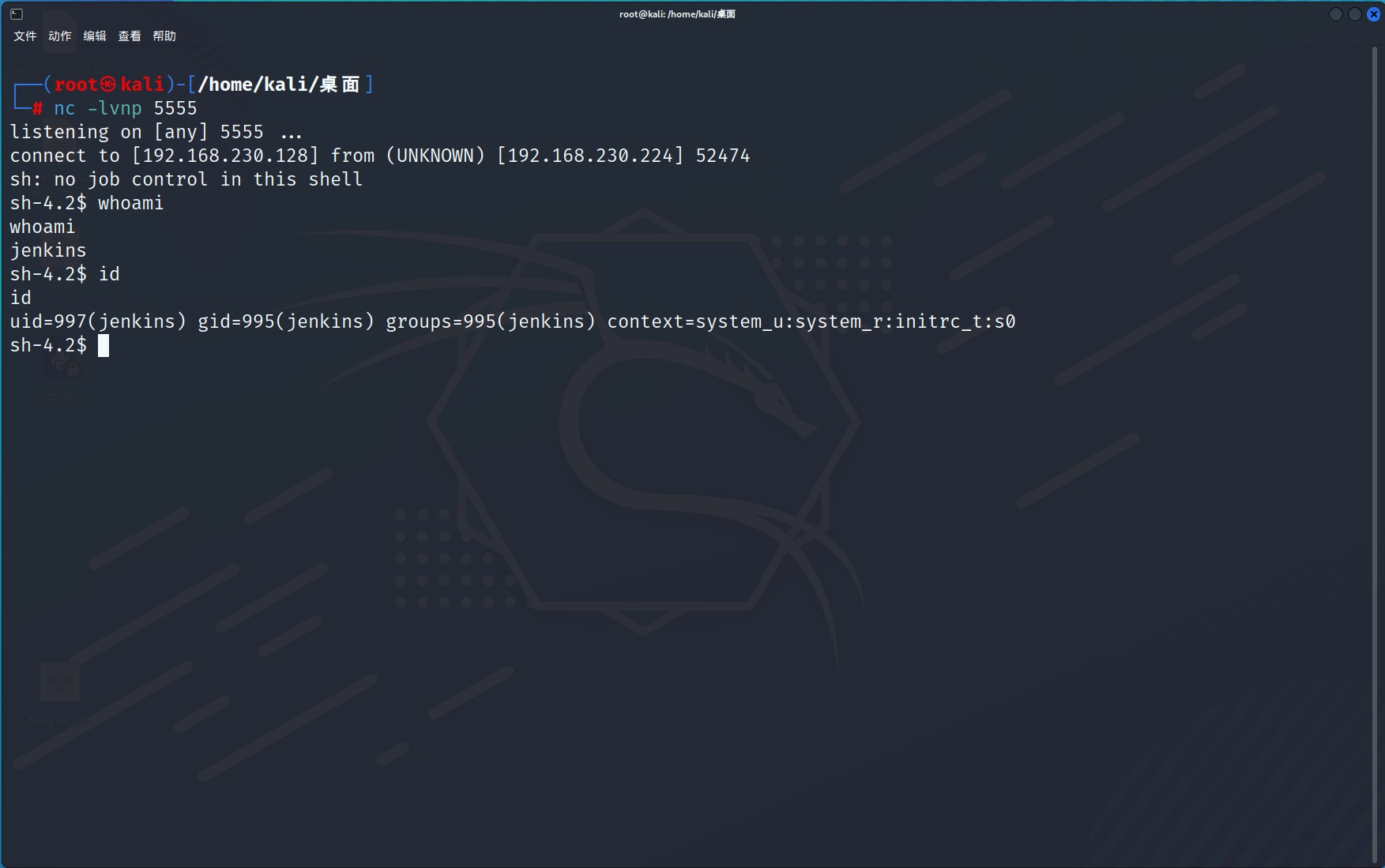Click the '/home/kali/桌面' path in prompt

click(x=279, y=85)
